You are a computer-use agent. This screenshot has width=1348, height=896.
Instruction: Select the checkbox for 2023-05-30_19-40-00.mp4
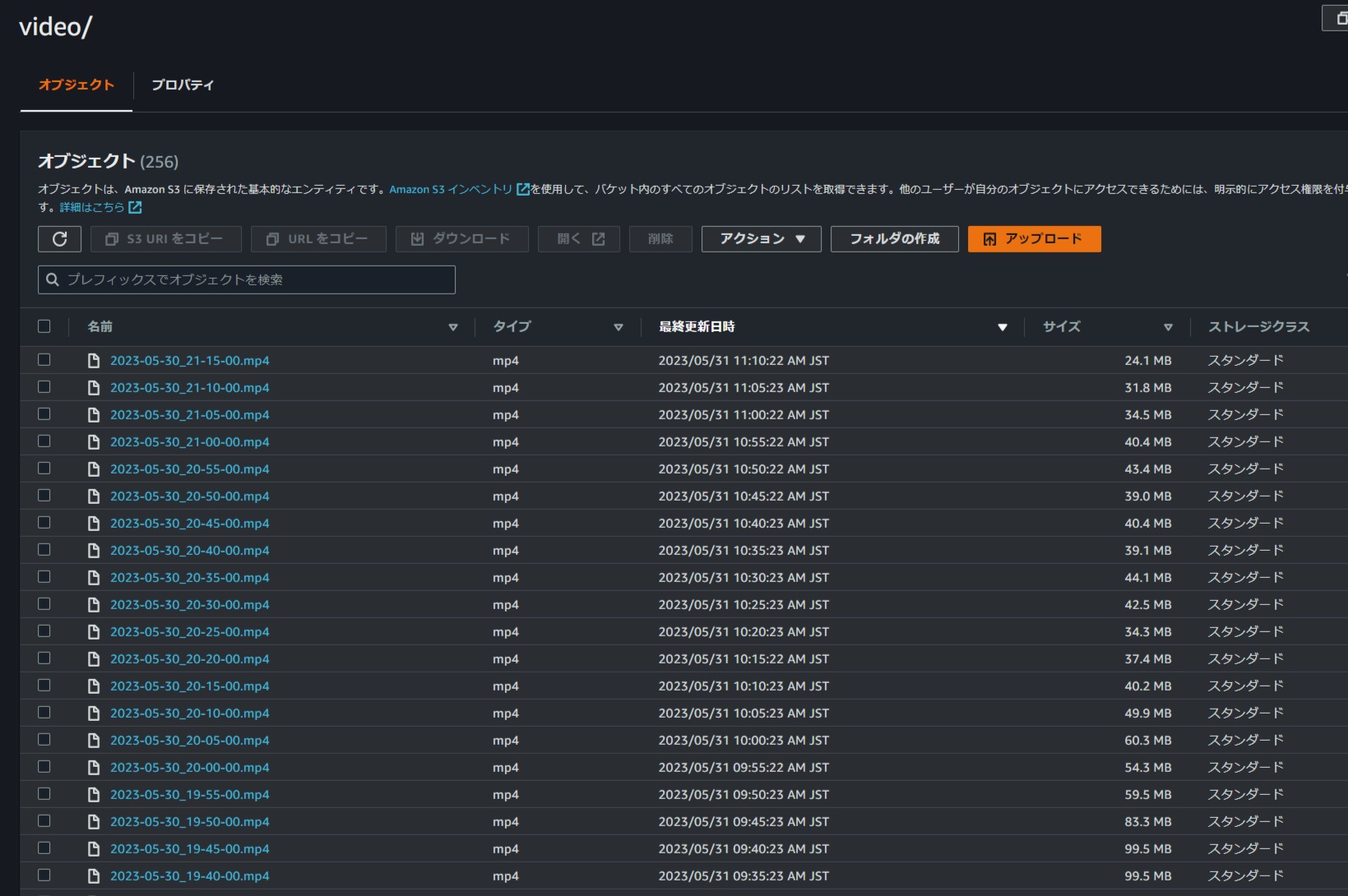click(x=45, y=875)
